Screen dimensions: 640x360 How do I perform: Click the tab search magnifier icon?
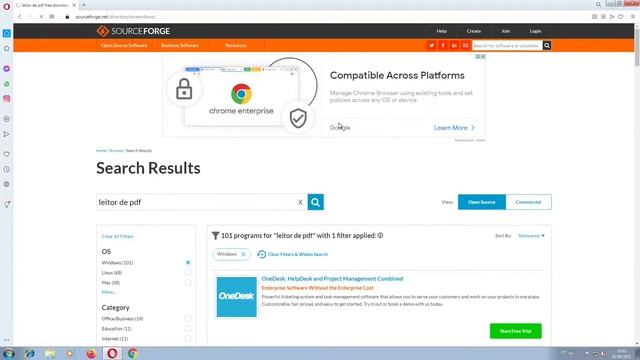pos(598,4)
